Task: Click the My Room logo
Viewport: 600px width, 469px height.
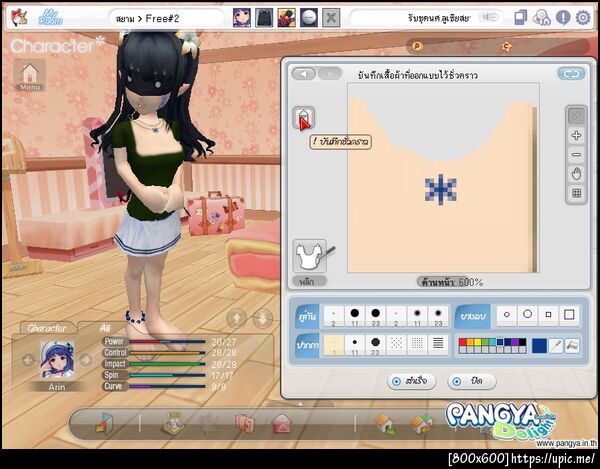Action: 50,18
